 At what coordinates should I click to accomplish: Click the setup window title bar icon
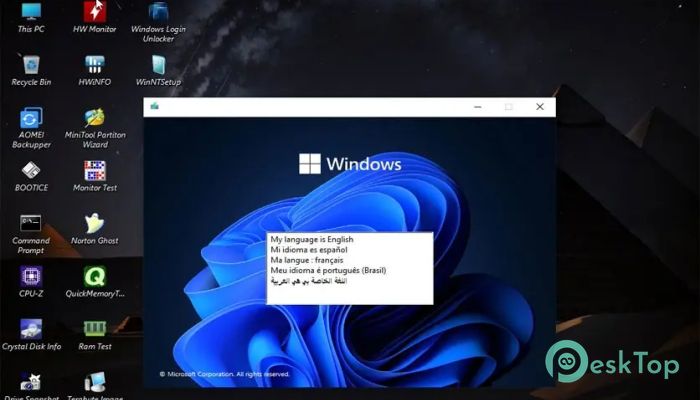(154, 106)
